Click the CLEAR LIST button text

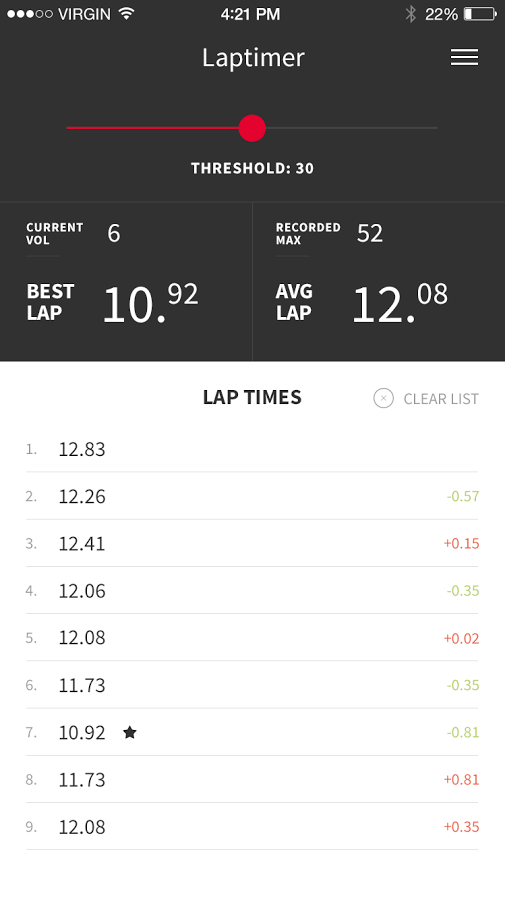click(441, 399)
